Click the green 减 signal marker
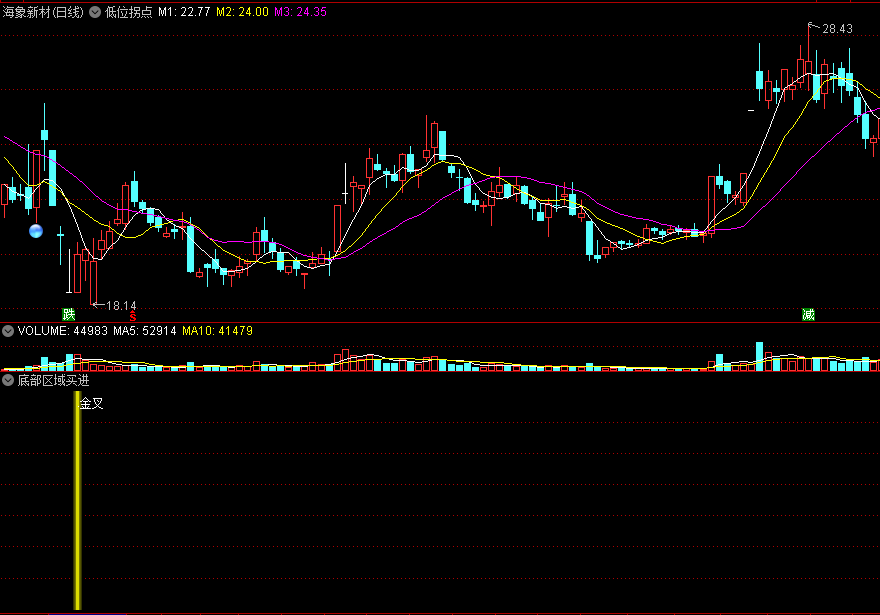The height and width of the screenshot is (615, 880). tap(808, 314)
